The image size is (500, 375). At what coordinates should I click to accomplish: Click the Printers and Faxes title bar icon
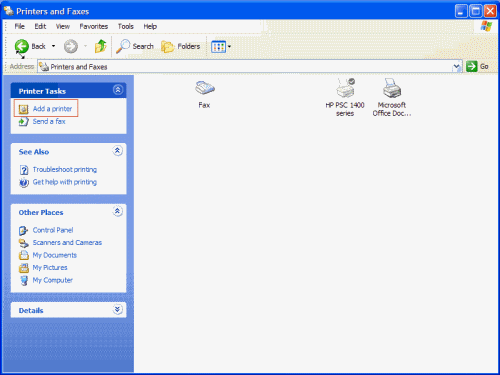[8, 11]
